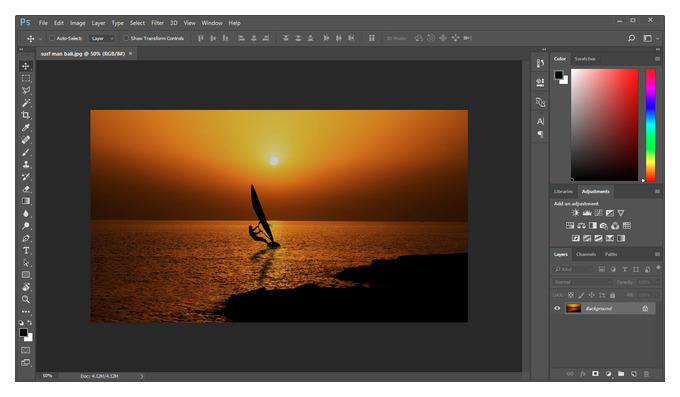Add a Levels adjustment

tap(587, 213)
